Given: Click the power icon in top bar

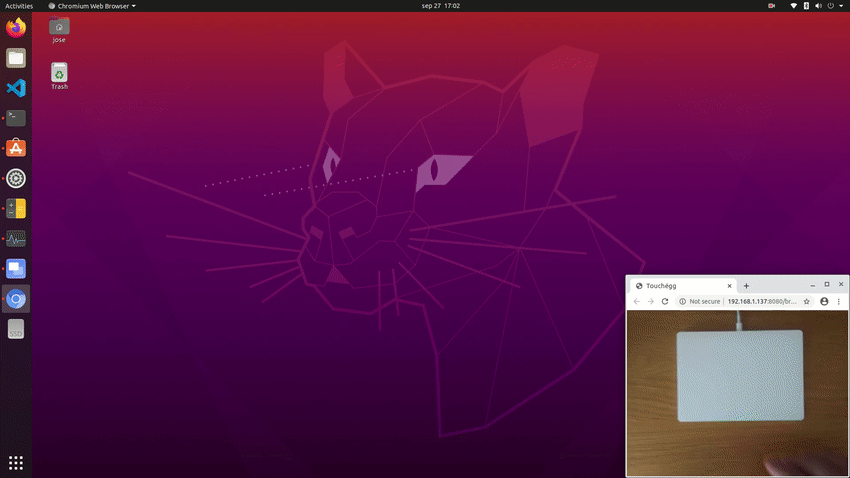Looking at the screenshot, I should coord(830,6).
